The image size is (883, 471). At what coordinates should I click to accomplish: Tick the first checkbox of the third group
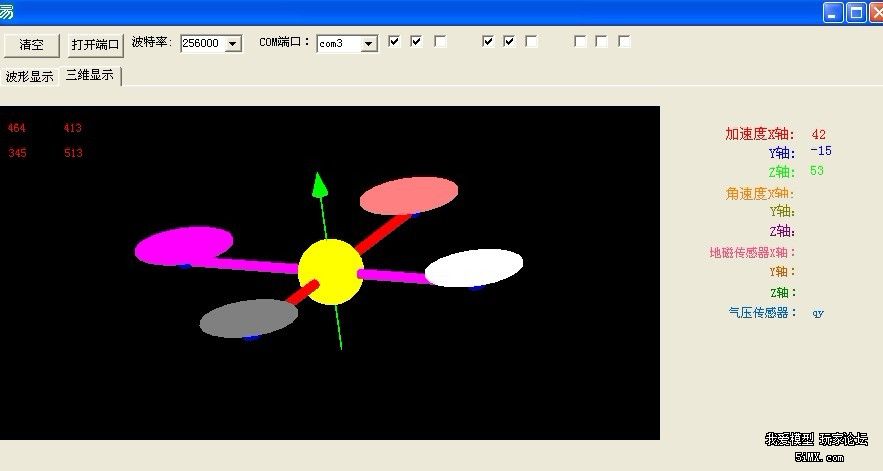tap(580, 42)
